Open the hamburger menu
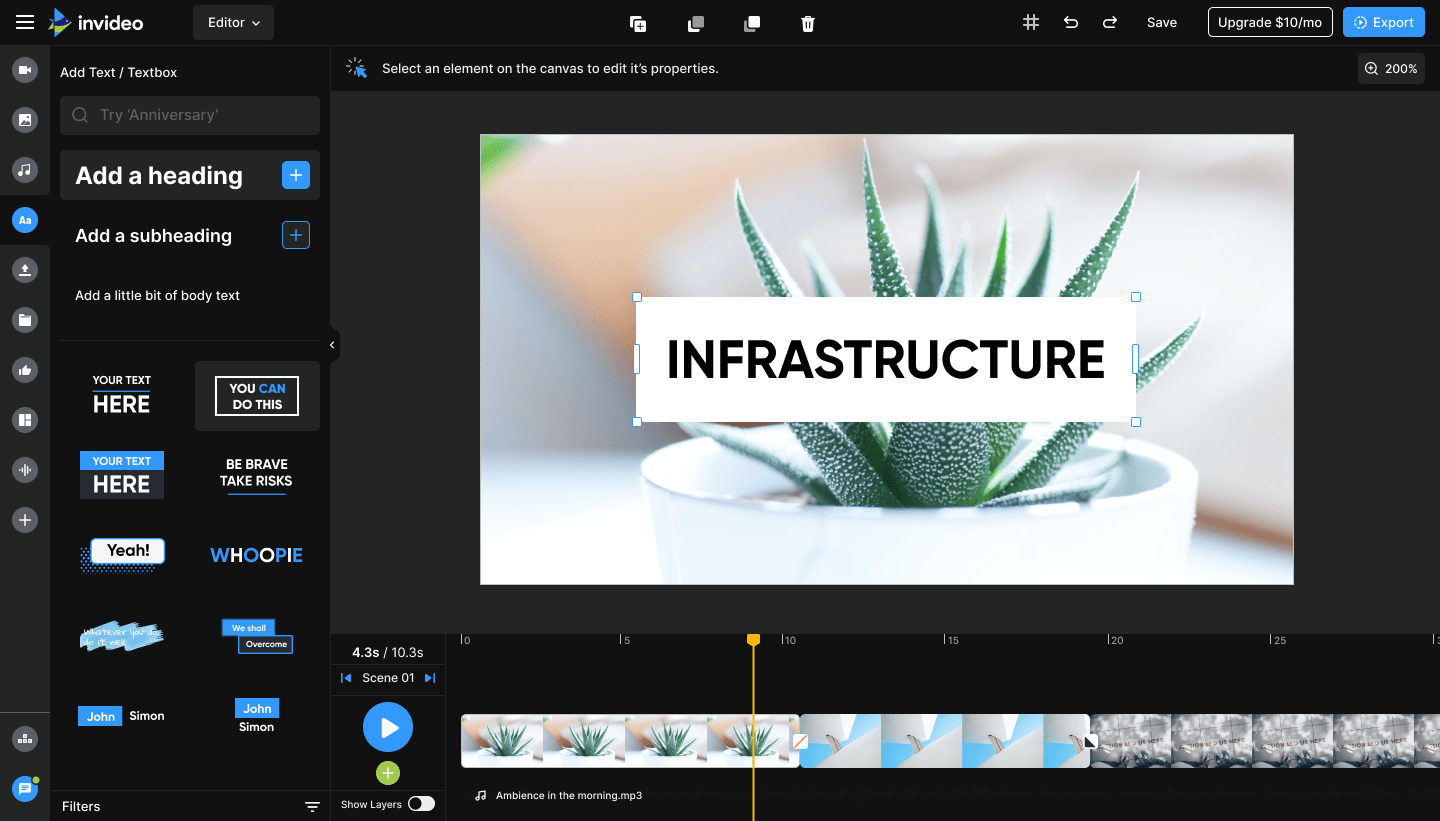 (24, 22)
